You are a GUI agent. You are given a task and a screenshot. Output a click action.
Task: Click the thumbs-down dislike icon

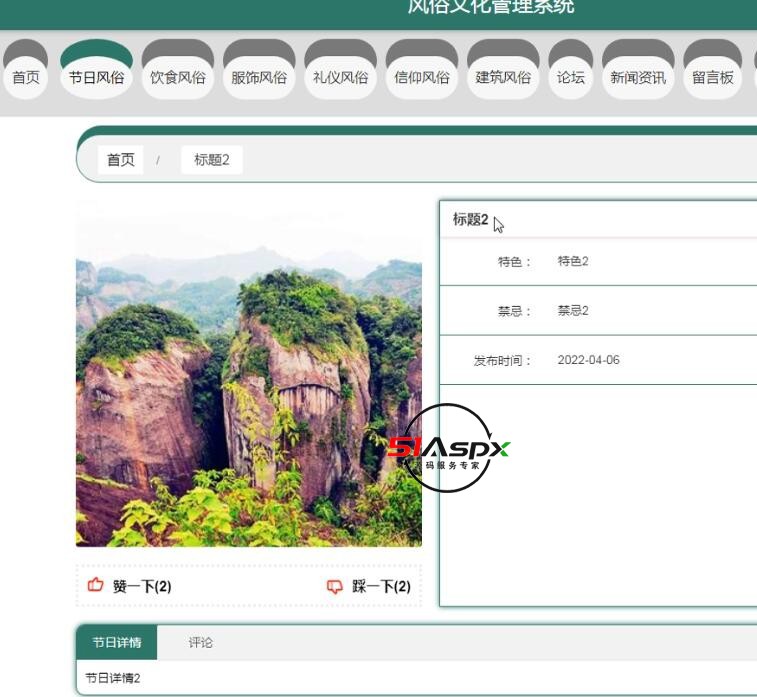335,586
